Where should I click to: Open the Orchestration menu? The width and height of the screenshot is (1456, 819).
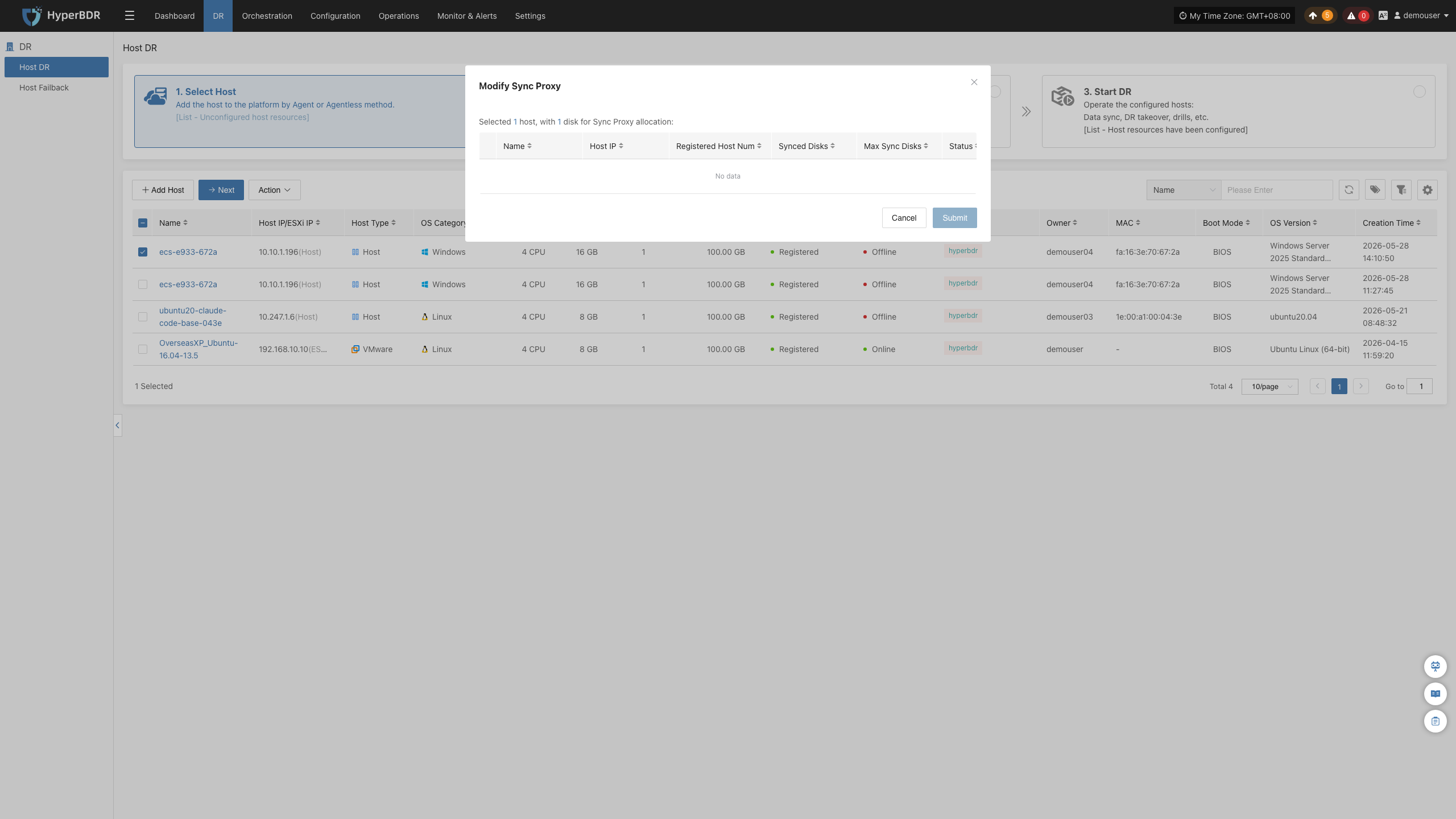coord(267,16)
